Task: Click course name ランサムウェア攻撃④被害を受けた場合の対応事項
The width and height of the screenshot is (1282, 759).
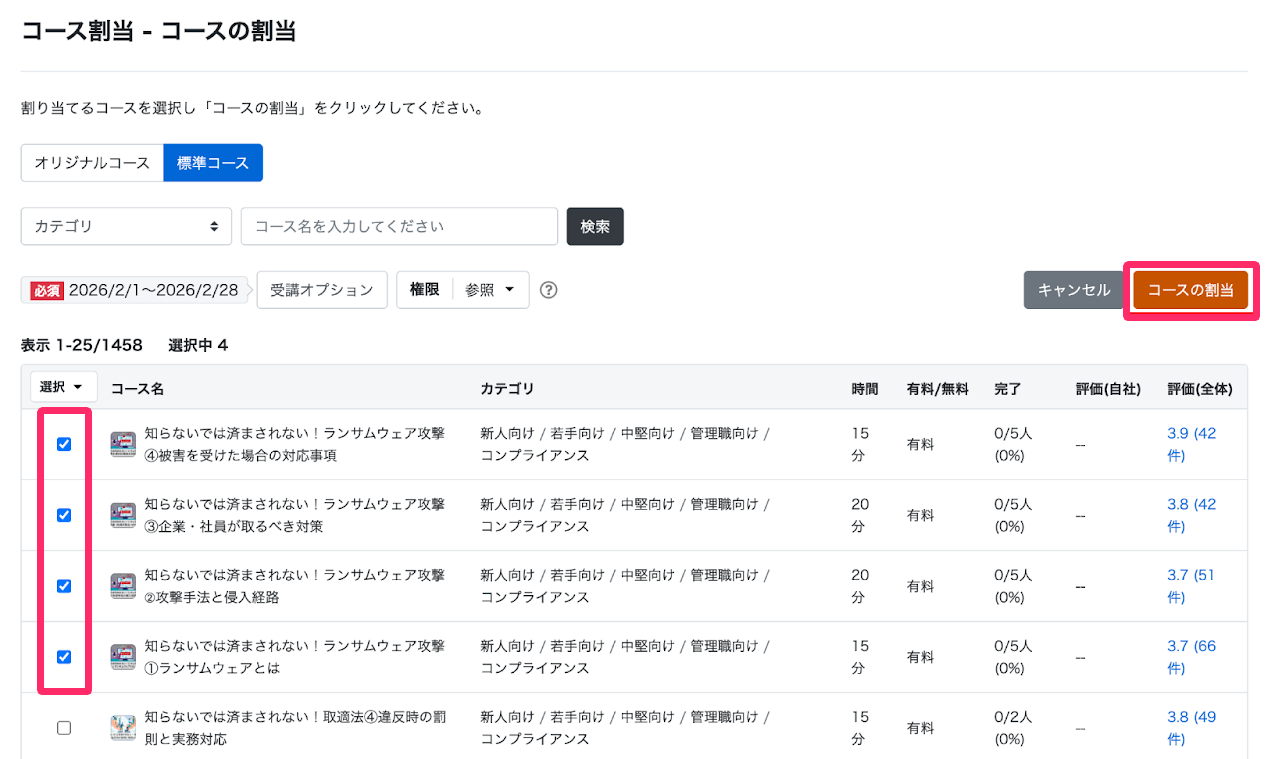Action: (x=295, y=444)
